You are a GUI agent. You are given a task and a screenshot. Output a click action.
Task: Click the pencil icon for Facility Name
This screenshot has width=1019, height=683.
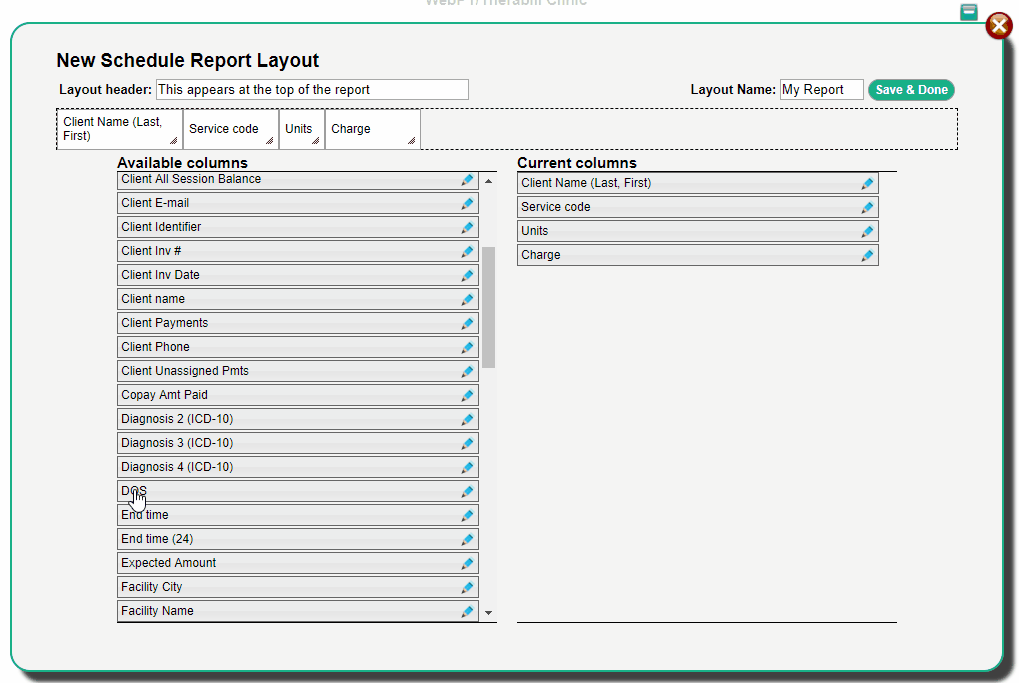467,613
